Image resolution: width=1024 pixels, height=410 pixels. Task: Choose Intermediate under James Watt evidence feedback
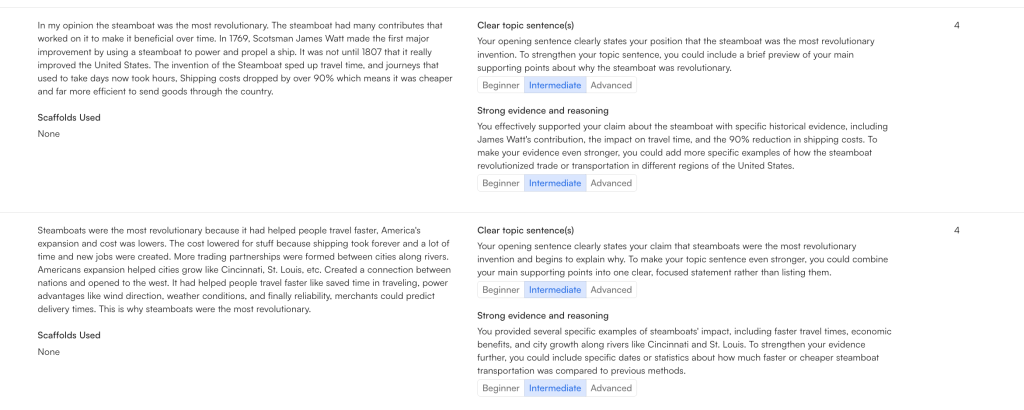554,183
